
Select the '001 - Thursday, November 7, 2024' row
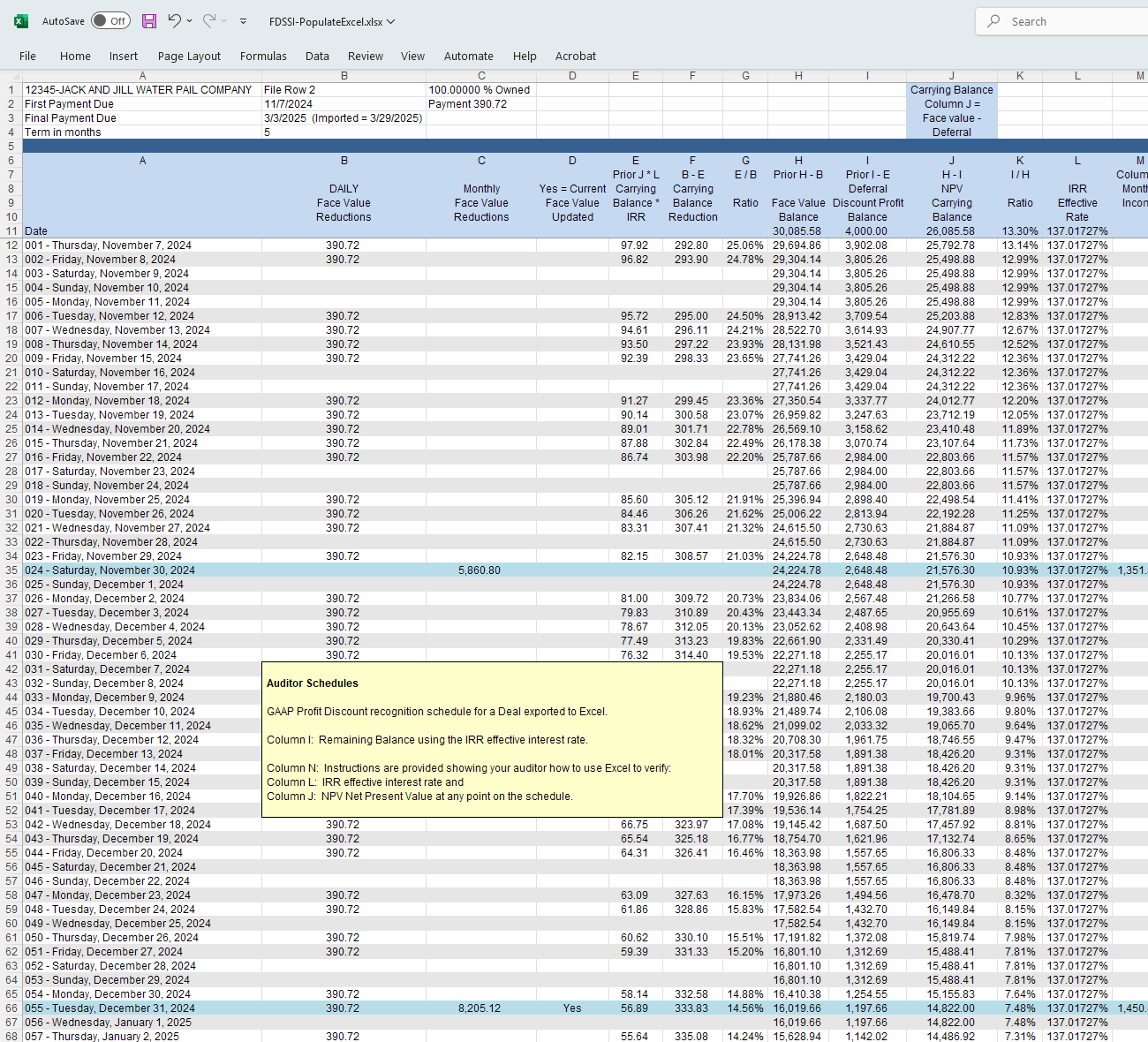[142, 245]
